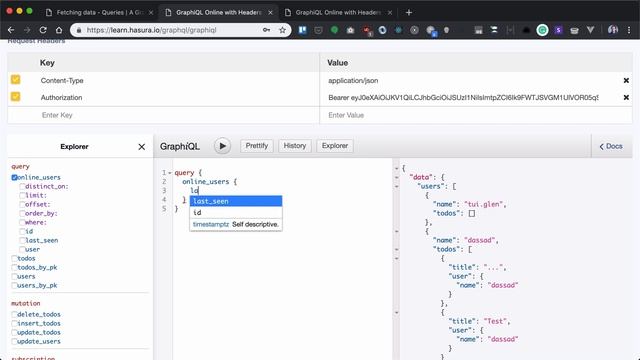
Task: Open saved passwords key icon
Action: (x=267, y=30)
